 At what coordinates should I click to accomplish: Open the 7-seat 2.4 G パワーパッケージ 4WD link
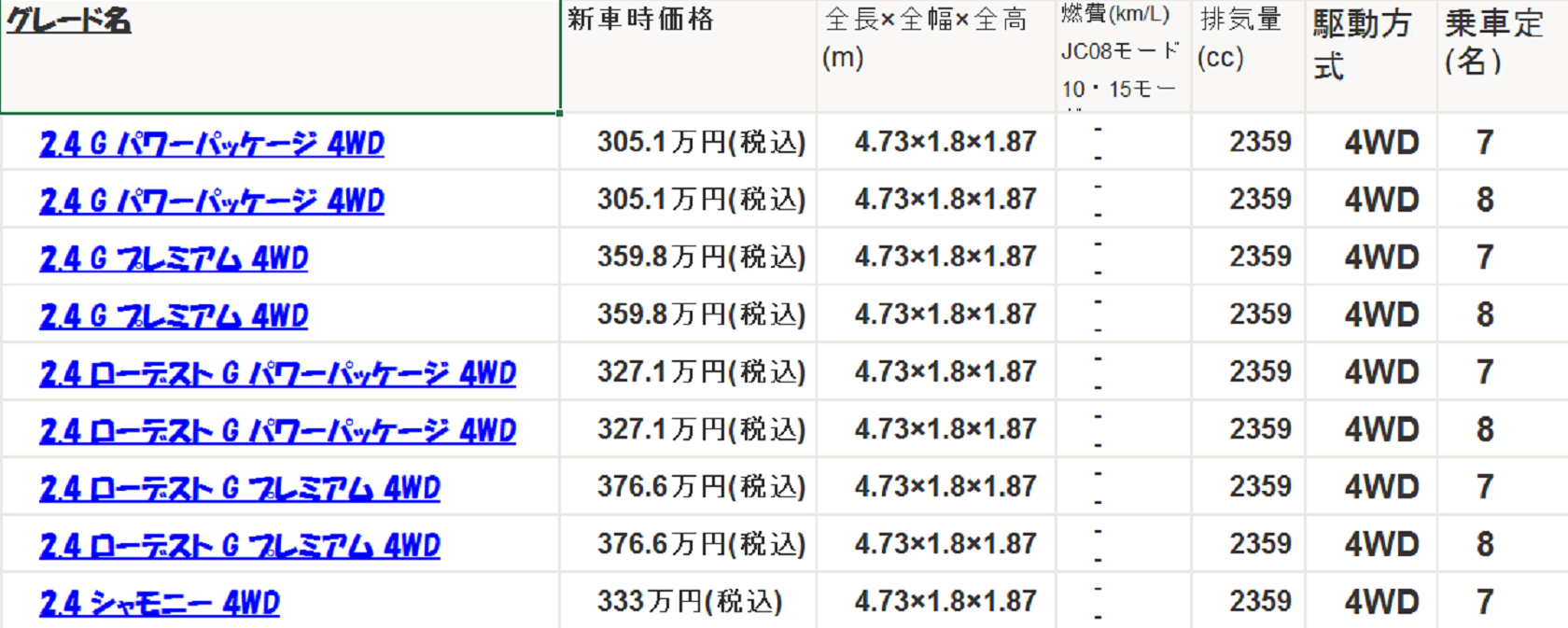tap(211, 144)
